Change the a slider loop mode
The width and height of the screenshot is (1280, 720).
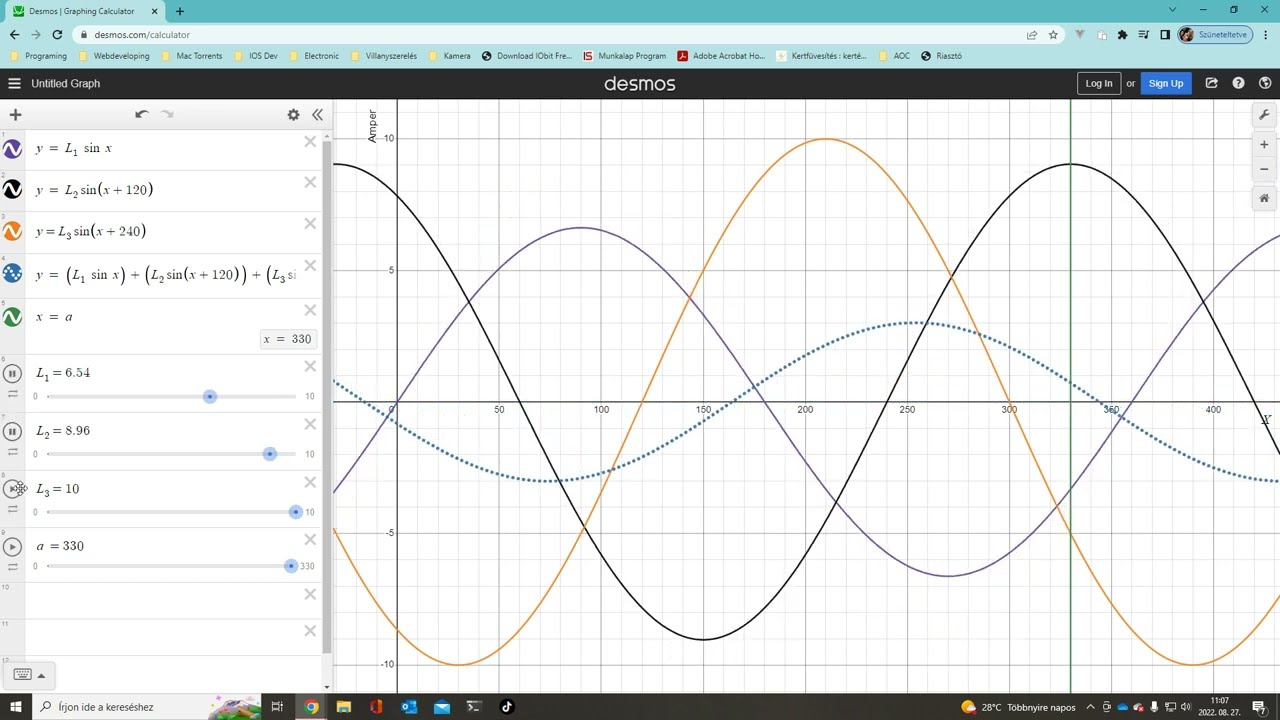(x=13, y=567)
